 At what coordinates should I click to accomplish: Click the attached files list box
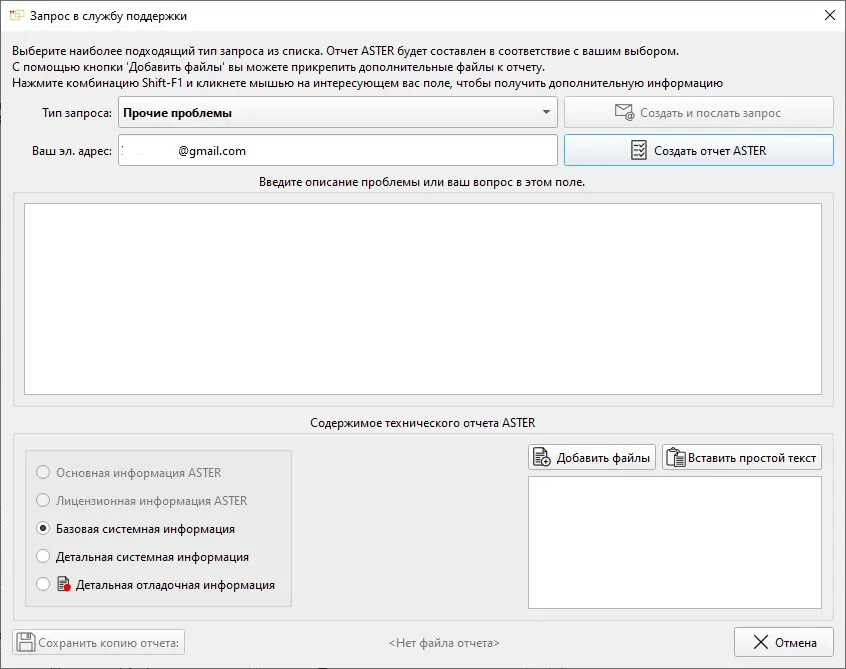pyautogui.click(x=674, y=542)
